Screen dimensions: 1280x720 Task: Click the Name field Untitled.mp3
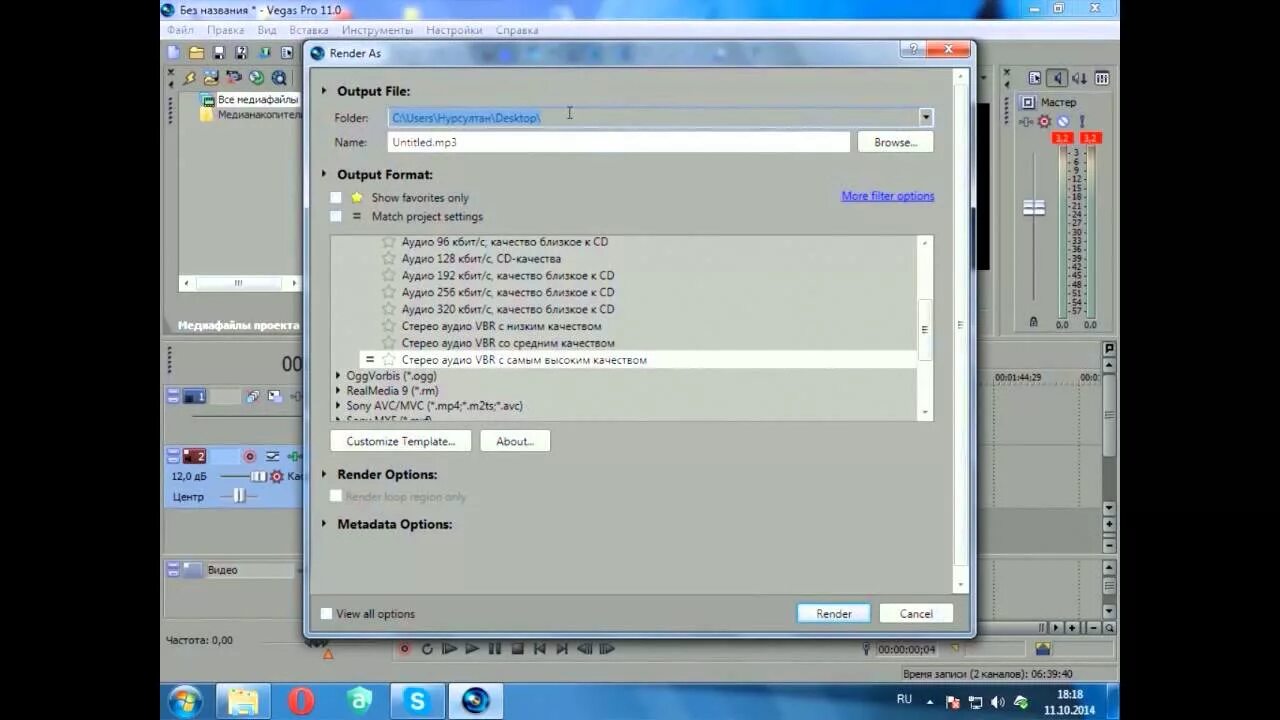click(619, 142)
